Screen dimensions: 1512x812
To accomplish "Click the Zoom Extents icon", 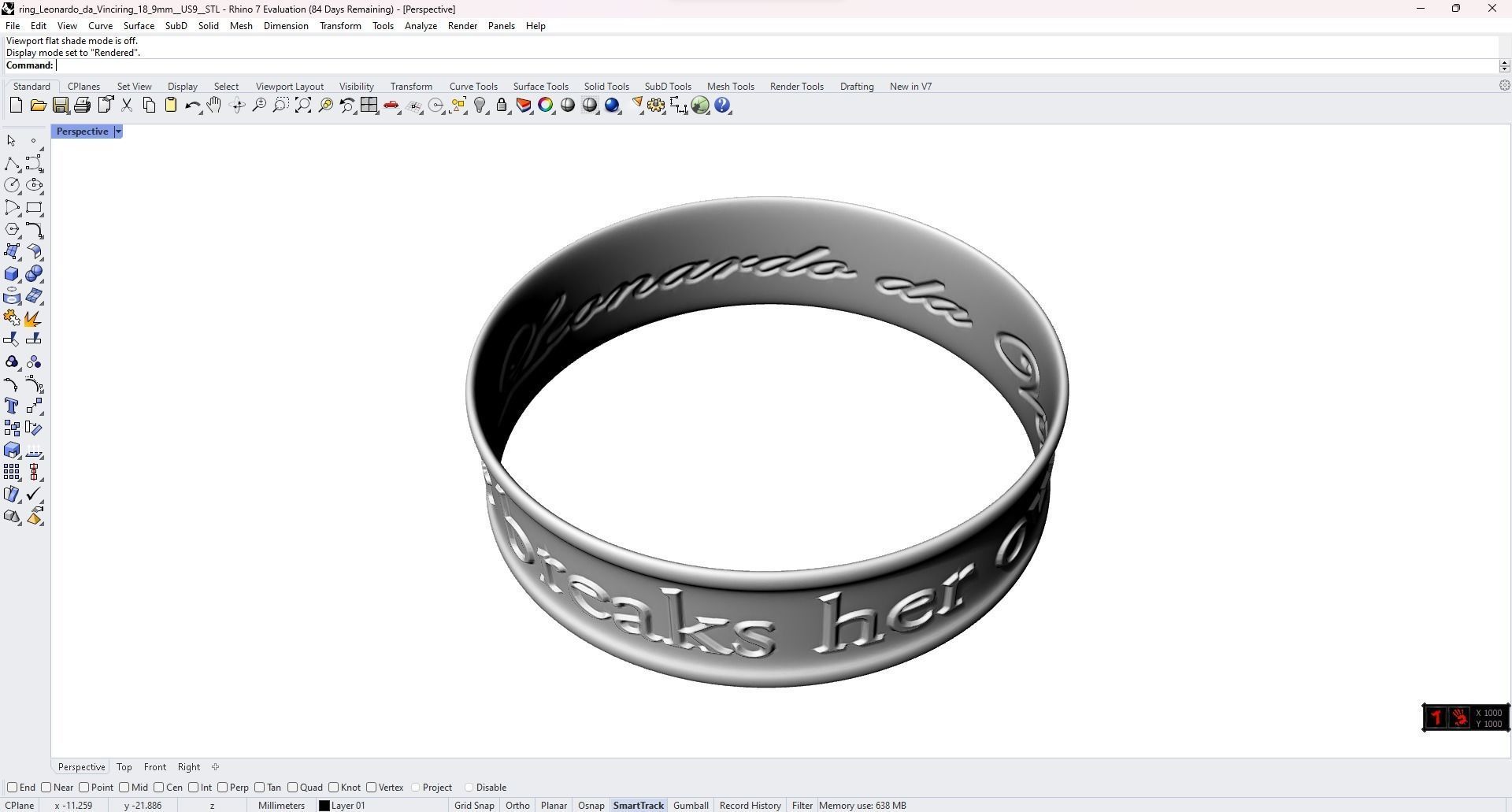I will pyautogui.click(x=302, y=106).
